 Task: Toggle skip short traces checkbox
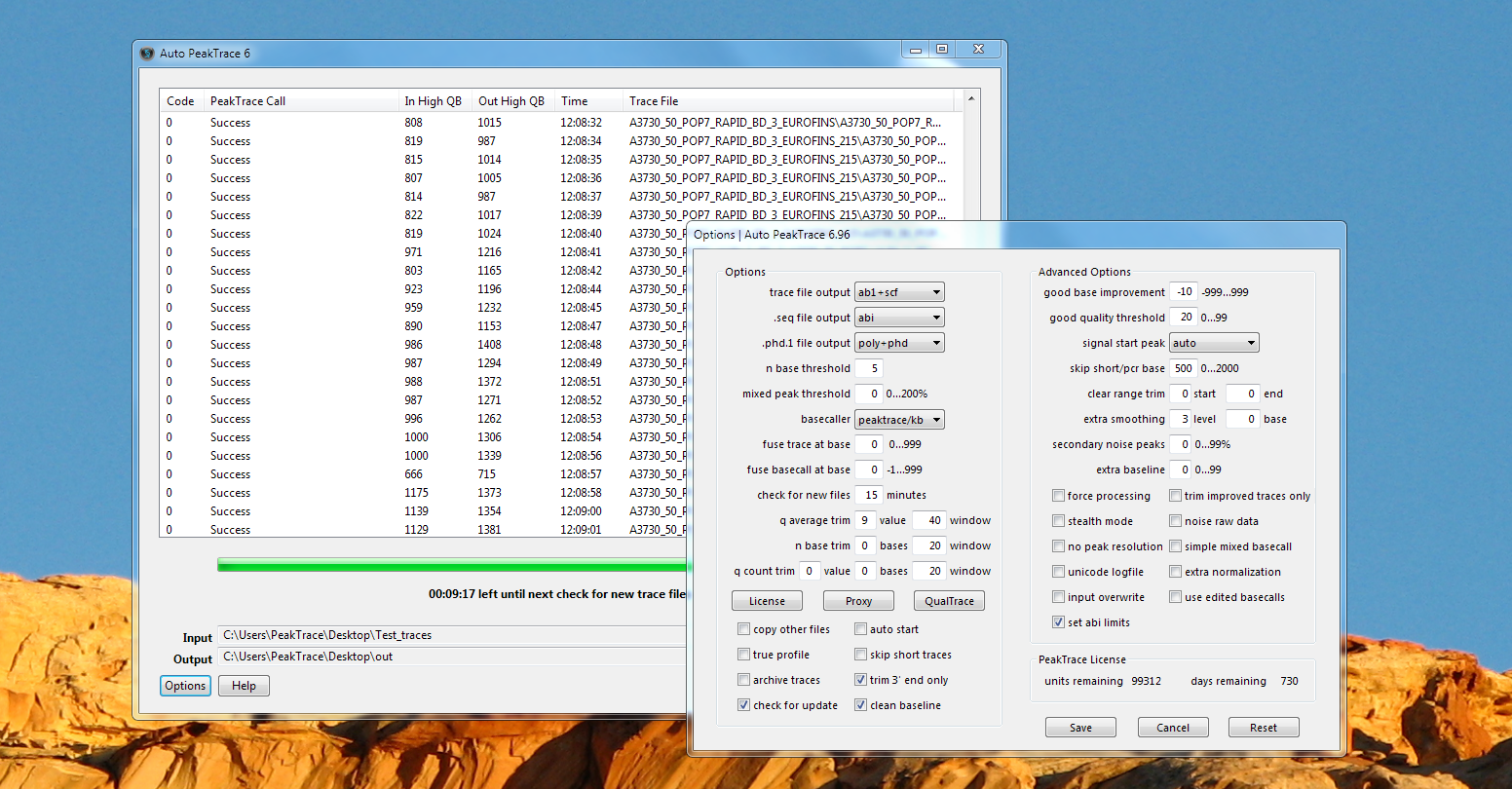click(x=861, y=655)
